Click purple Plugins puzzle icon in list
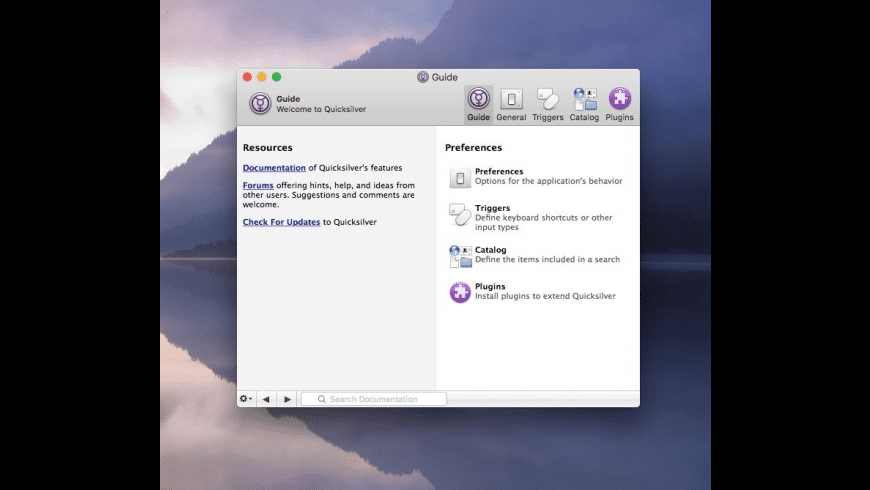The height and width of the screenshot is (490, 870). tap(460, 292)
